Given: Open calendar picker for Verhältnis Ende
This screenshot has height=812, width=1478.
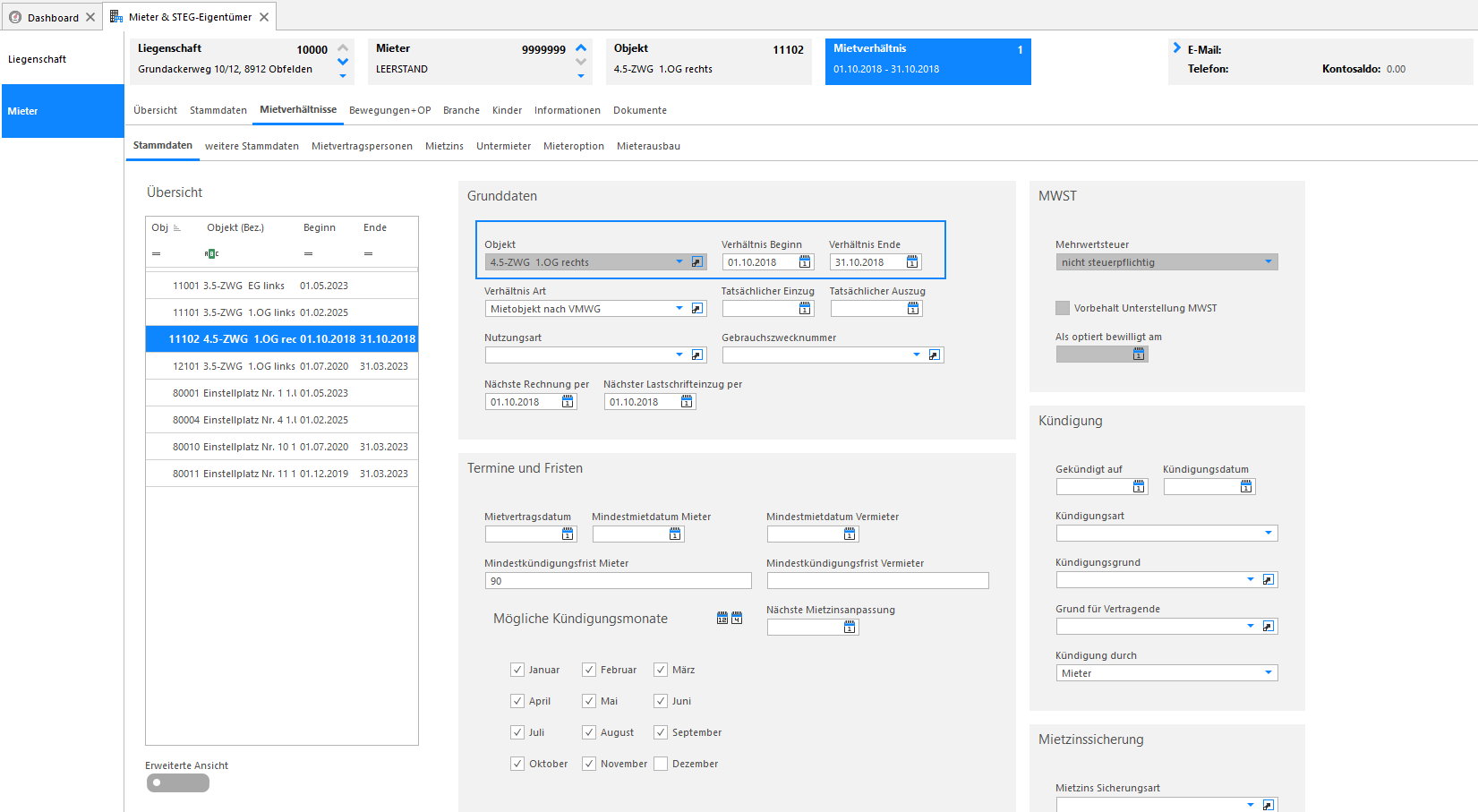Looking at the screenshot, I should click(x=912, y=262).
